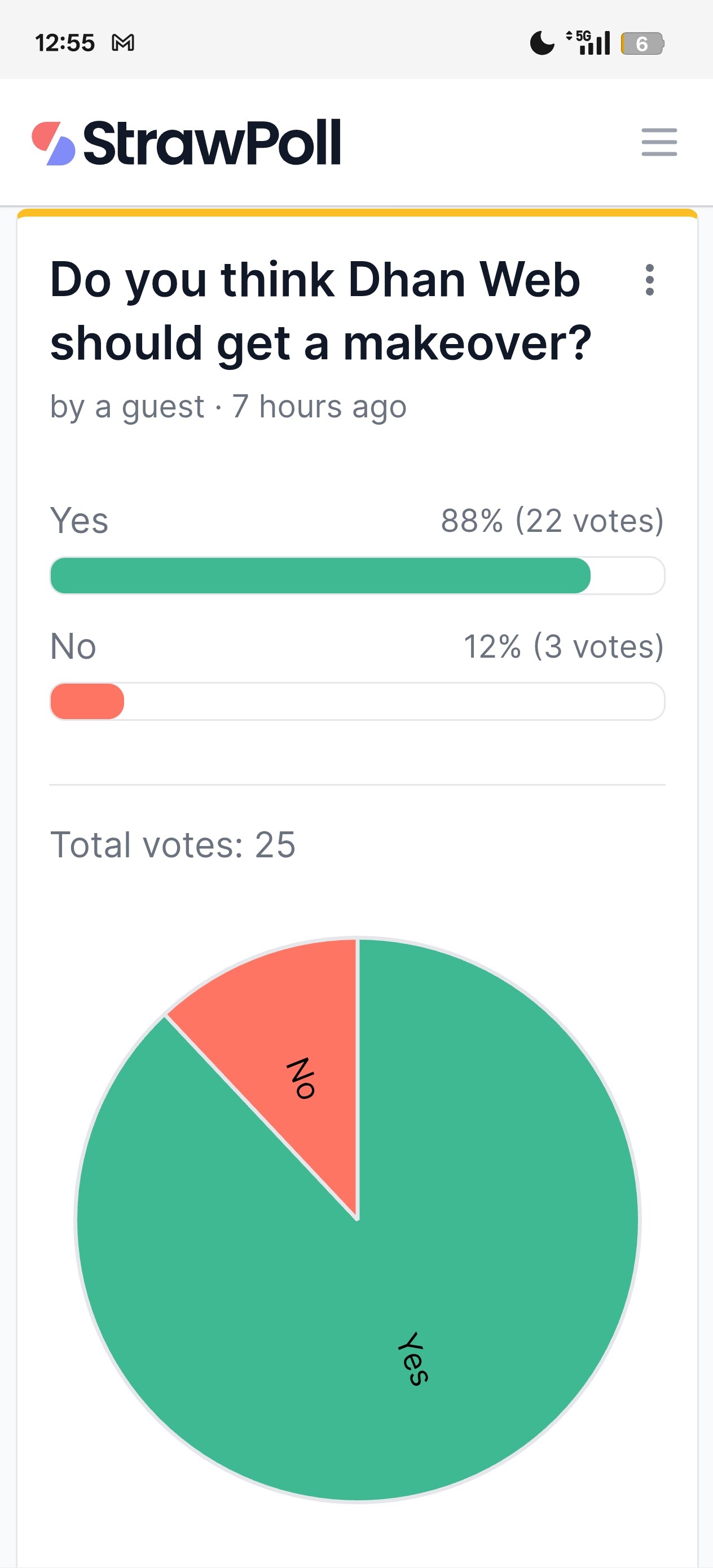Image resolution: width=713 pixels, height=1568 pixels.
Task: Click the StrawPoll wordmark text
Action: pos(212,143)
